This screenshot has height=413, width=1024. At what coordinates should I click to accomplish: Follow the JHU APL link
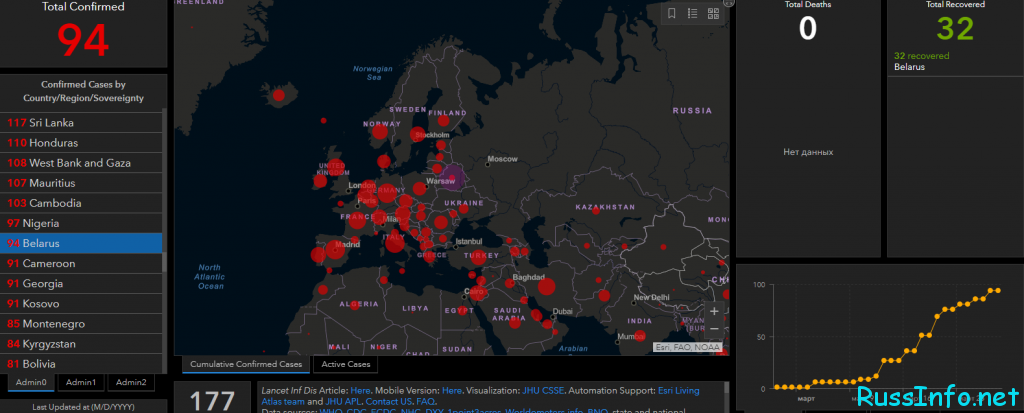coord(344,401)
